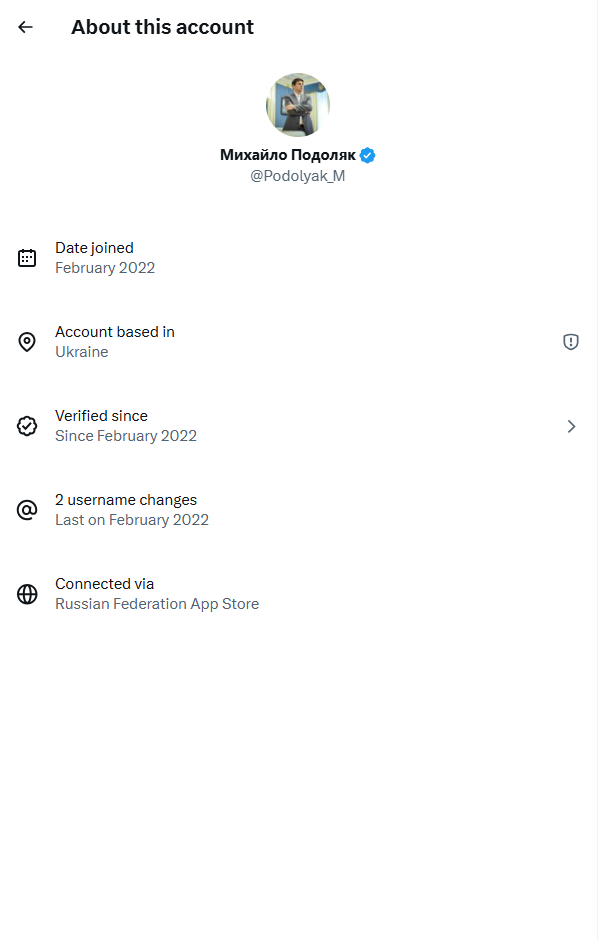Click the About this account heading
This screenshot has width=607, height=940.
[162, 27]
